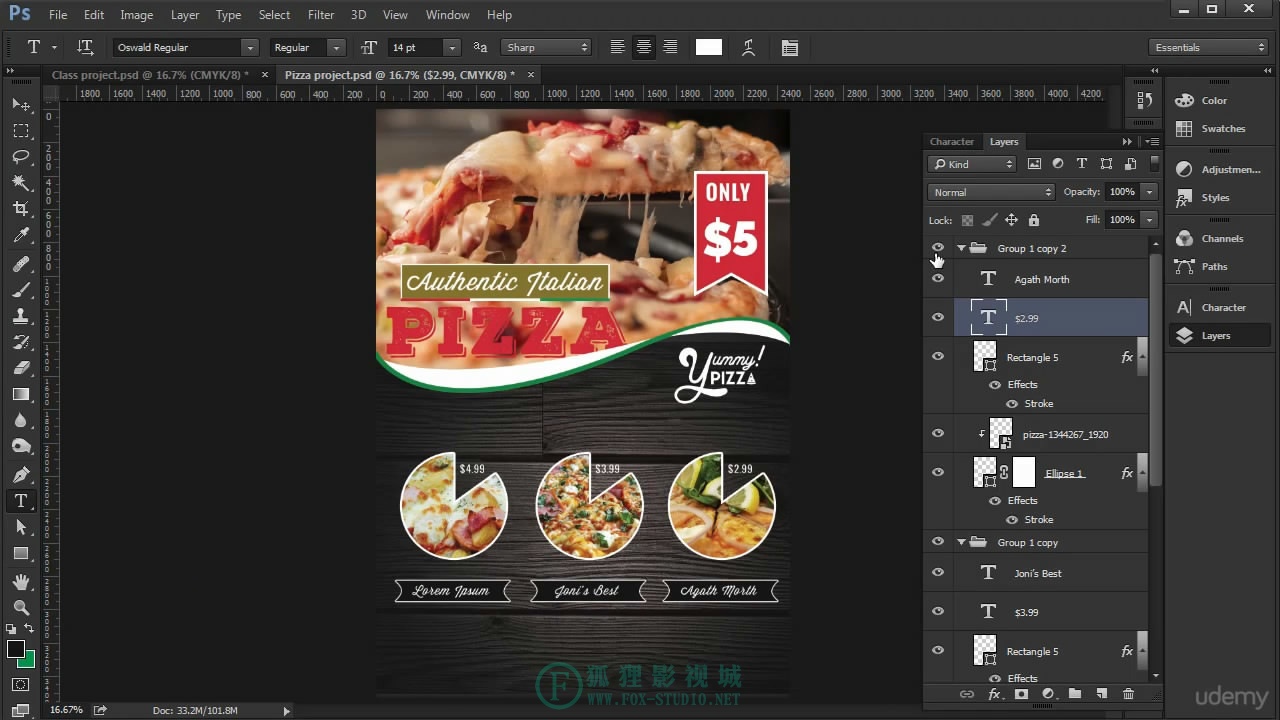Screen dimensions: 1280x720
Task: Select the Zoom tool
Action: pyautogui.click(x=21, y=607)
